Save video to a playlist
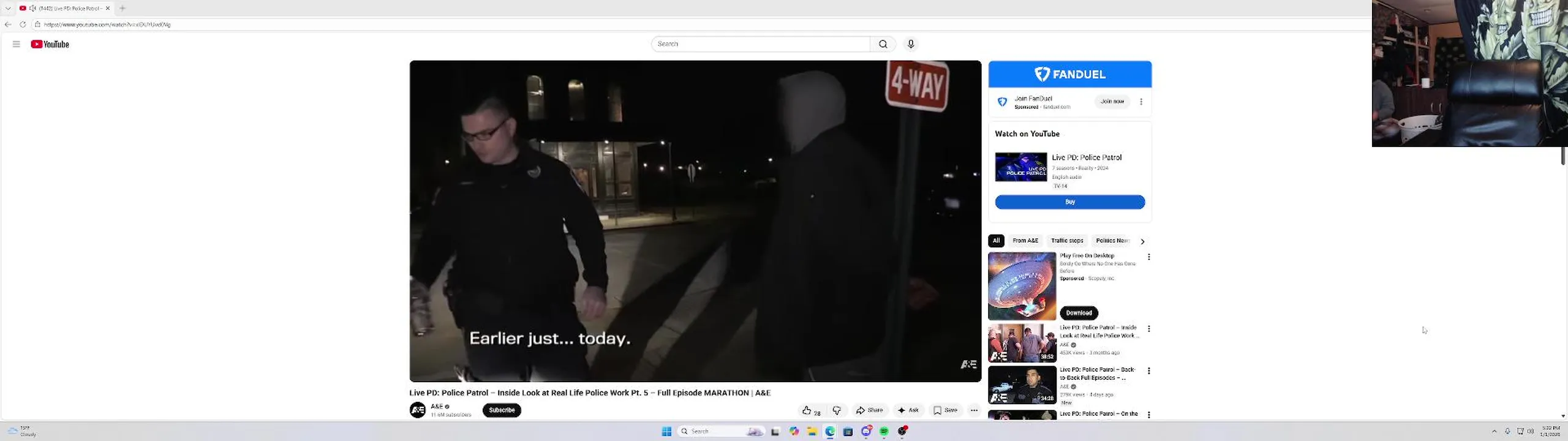1568x441 pixels. [x=945, y=410]
